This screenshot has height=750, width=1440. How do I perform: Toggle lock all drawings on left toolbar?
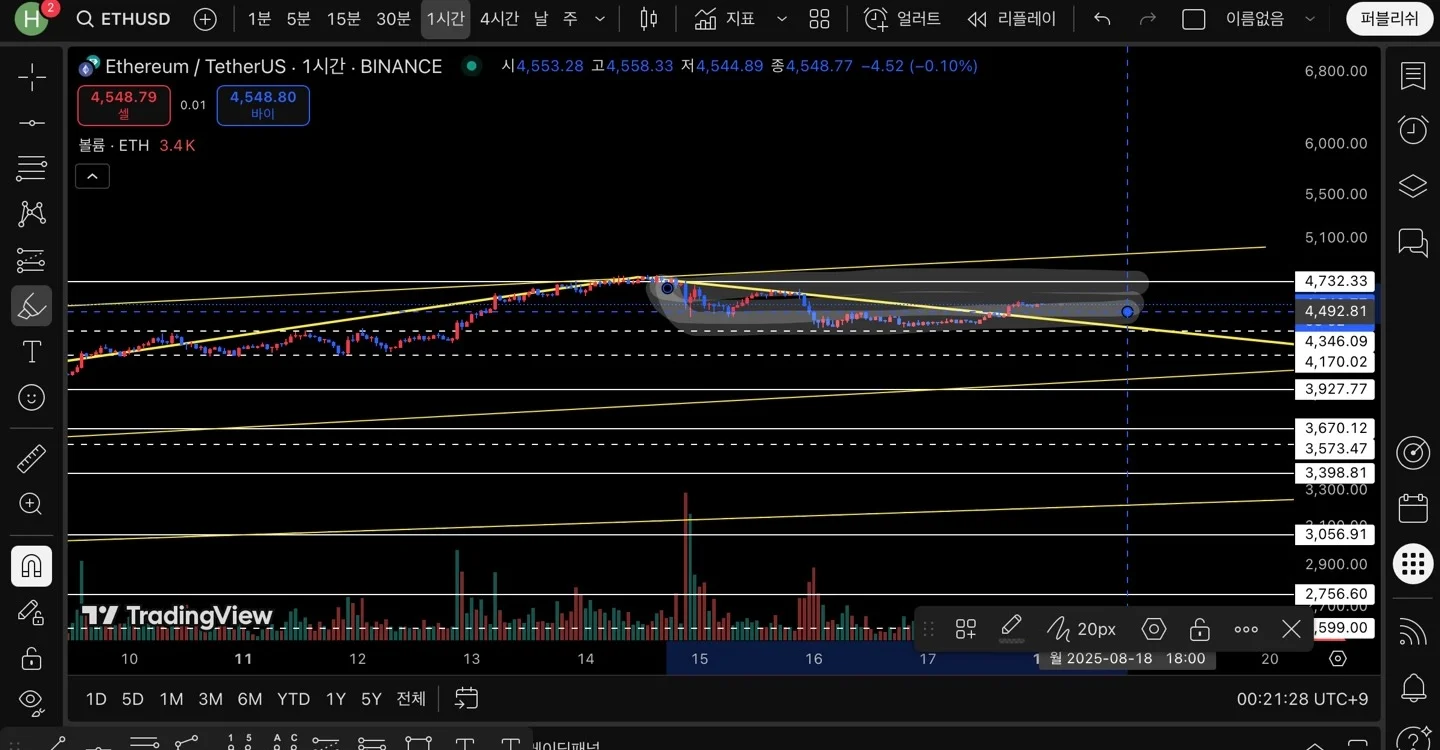[x=31, y=658]
